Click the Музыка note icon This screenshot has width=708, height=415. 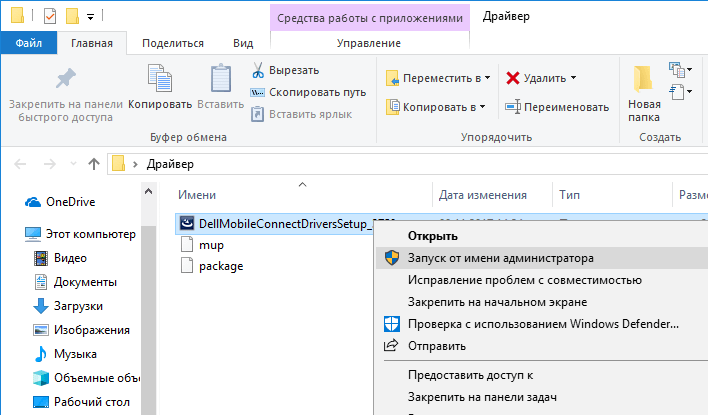tap(41, 354)
